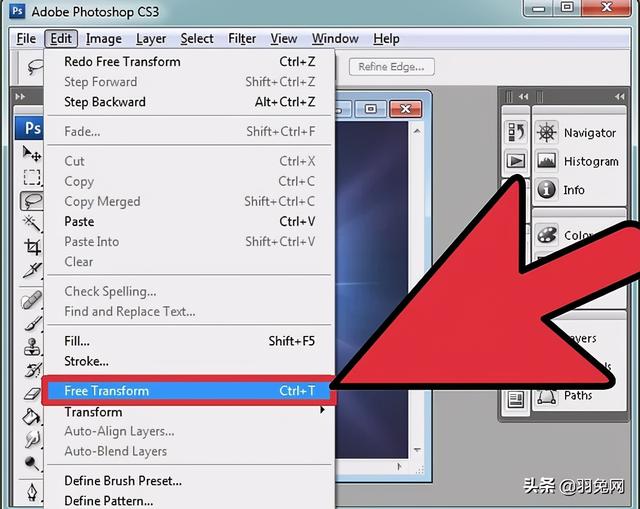The image size is (640, 509).
Task: Choose Fill... menu entry
Action: click(x=189, y=341)
